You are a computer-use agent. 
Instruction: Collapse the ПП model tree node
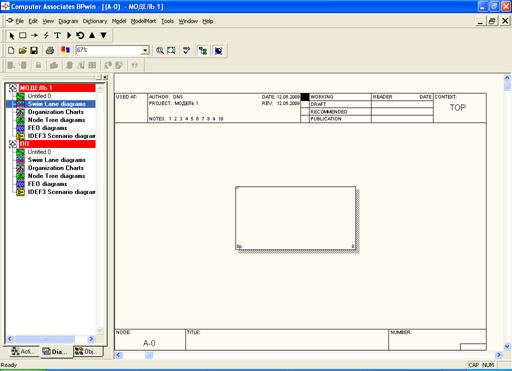[13, 144]
